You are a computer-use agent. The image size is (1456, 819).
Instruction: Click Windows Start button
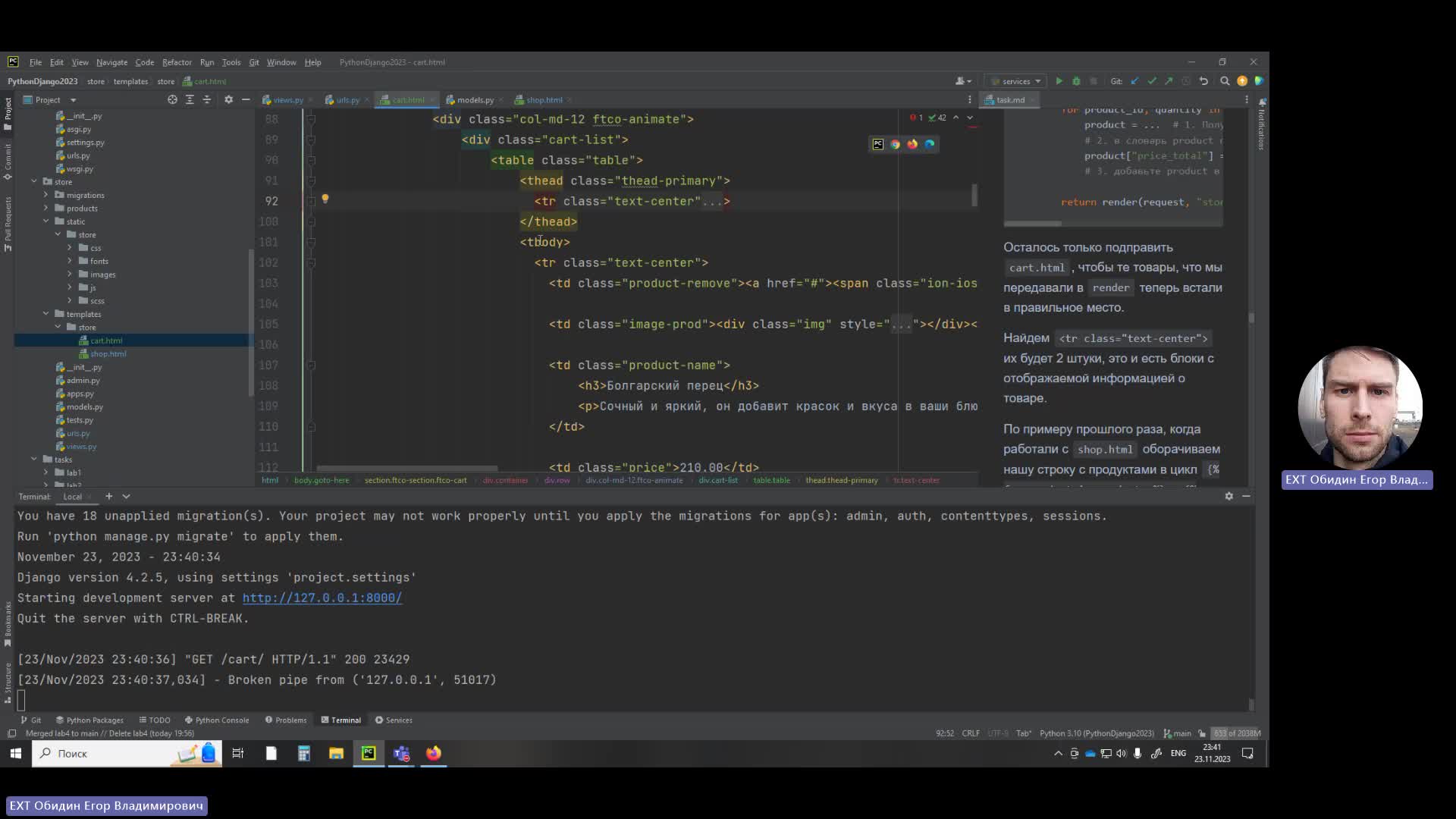pos(15,753)
